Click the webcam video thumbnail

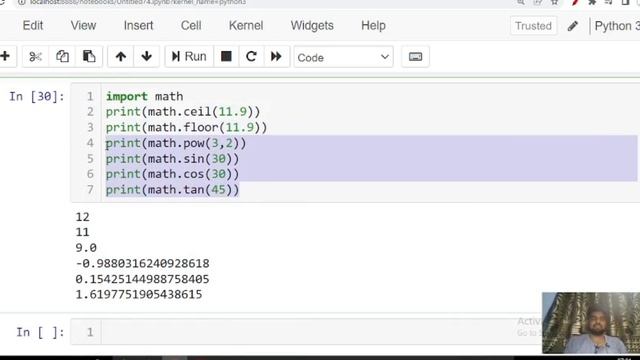pos(591,323)
